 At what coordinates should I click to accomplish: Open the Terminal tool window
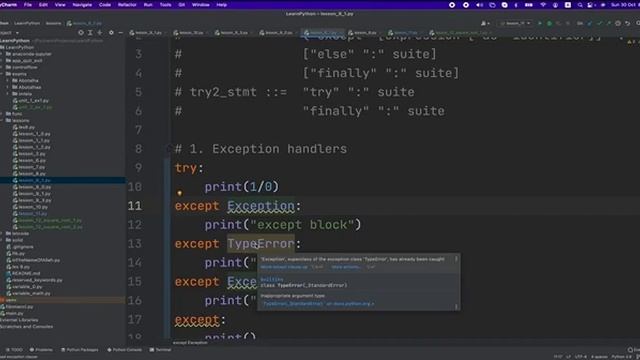pos(160,350)
